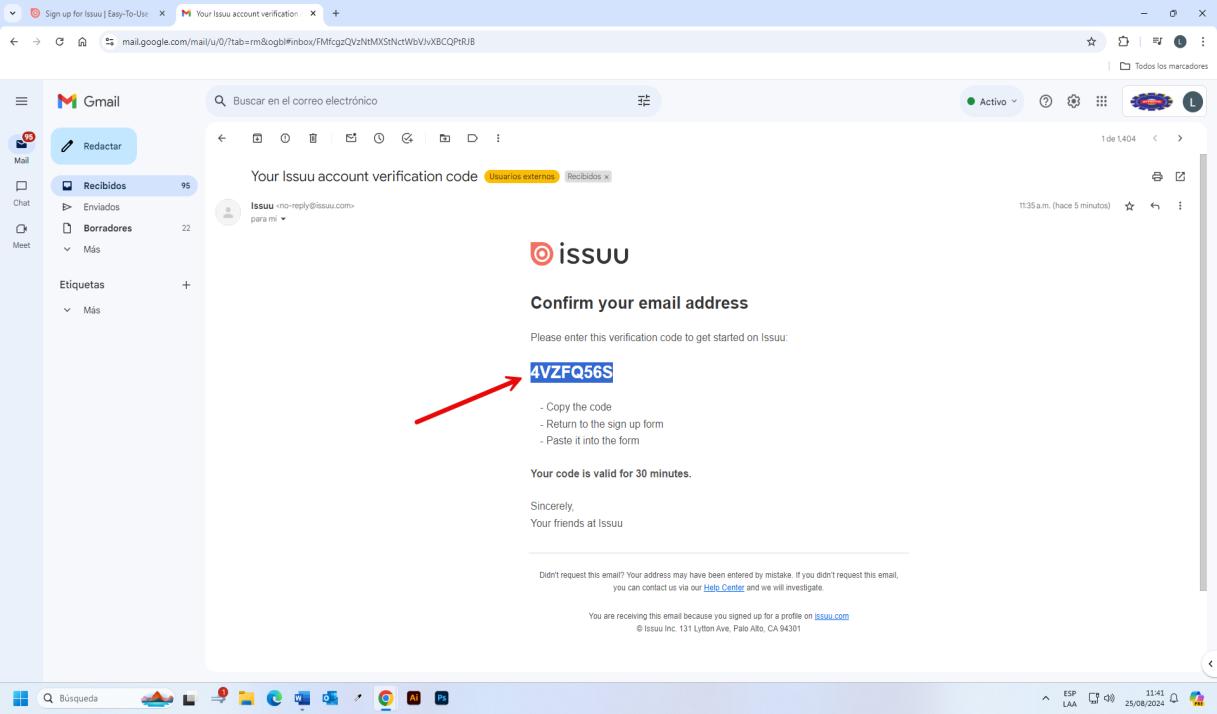Expand recipient details next to para mí
The height and width of the screenshot is (714, 1217).
283,219
